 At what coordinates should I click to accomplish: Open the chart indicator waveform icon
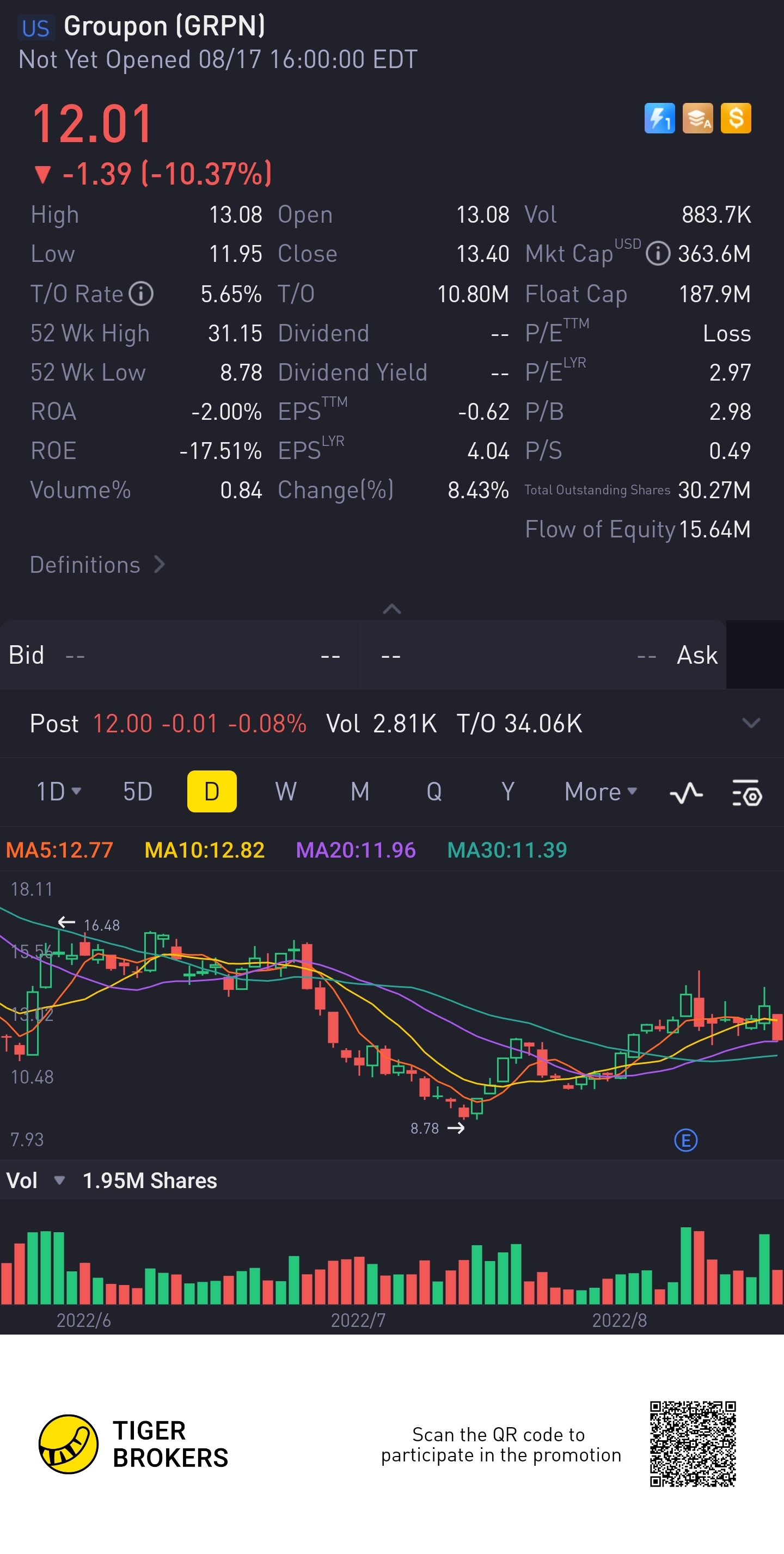point(687,793)
